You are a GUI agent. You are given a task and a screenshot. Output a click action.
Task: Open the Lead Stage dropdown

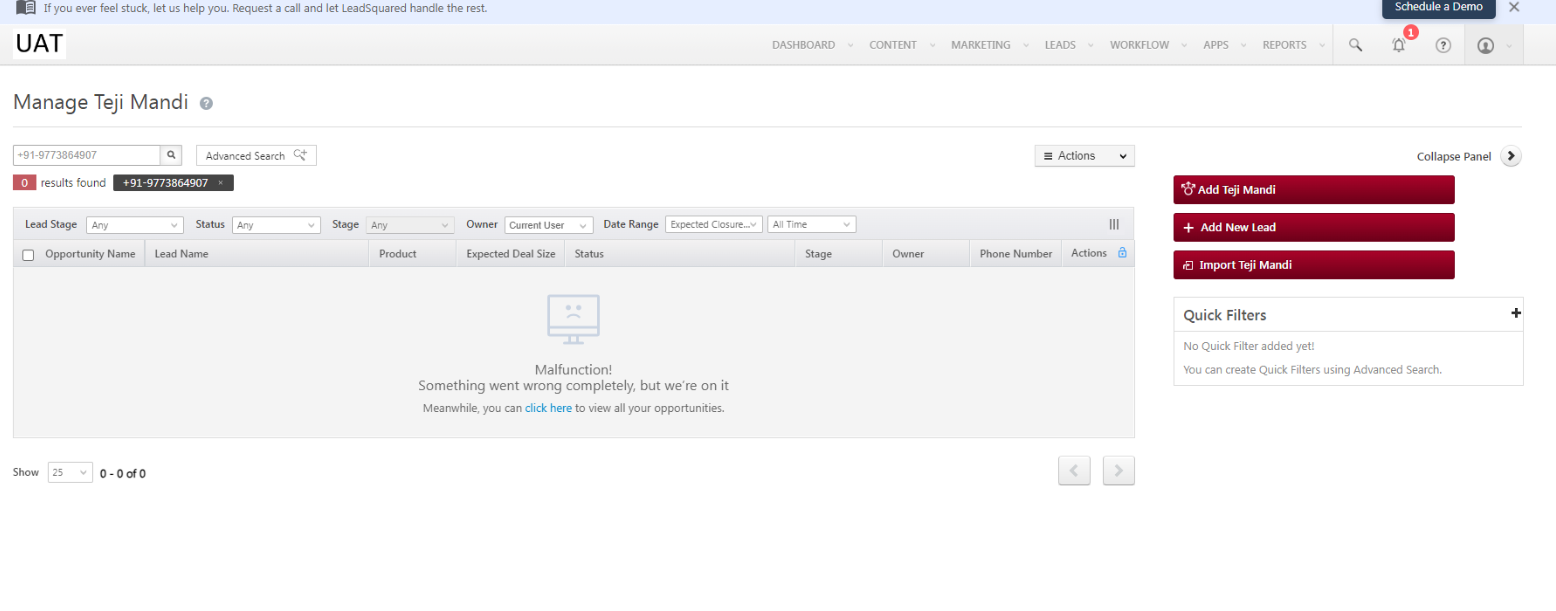coord(135,225)
